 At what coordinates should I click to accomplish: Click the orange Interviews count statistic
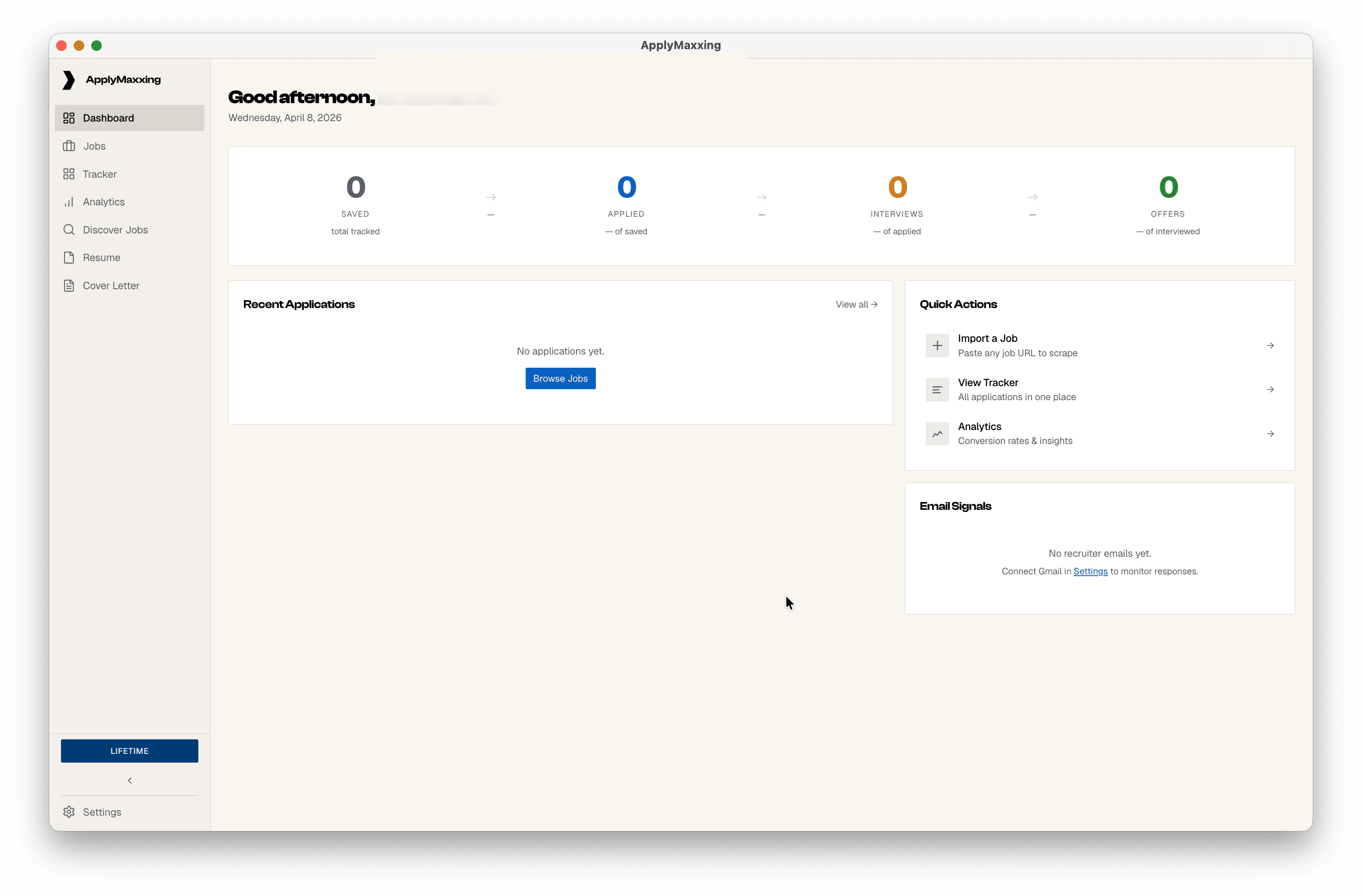(x=897, y=187)
